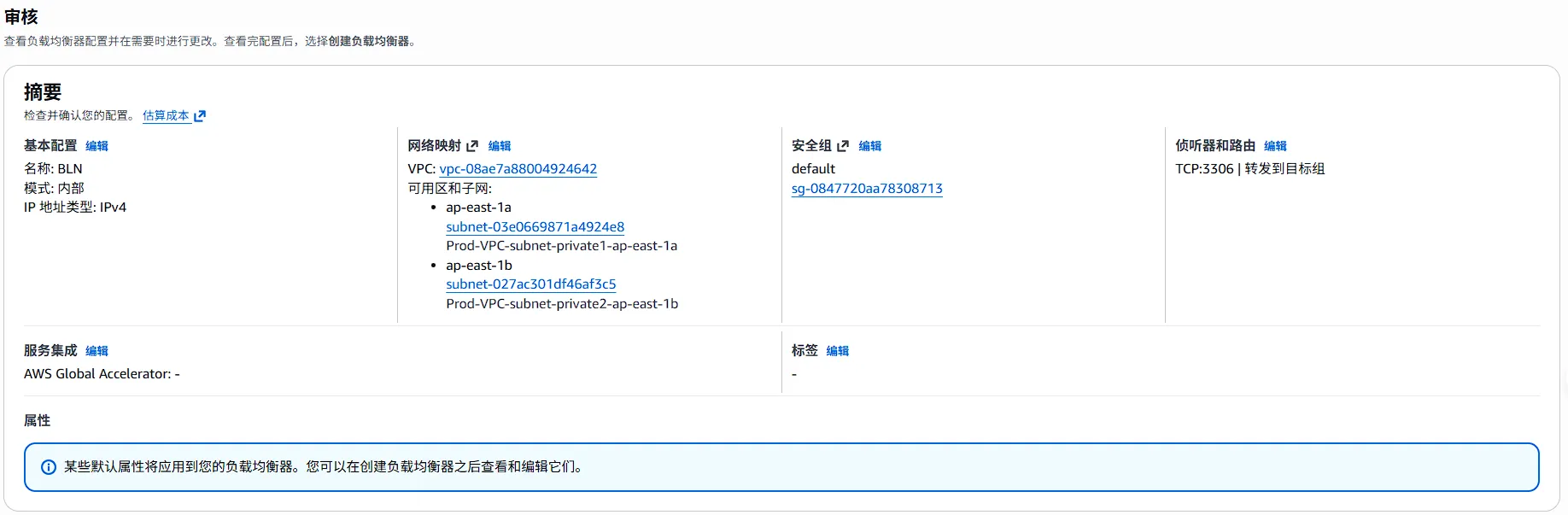Edit the 服务集成 section
Viewport: 1568px width, 515px height.
tap(97, 351)
